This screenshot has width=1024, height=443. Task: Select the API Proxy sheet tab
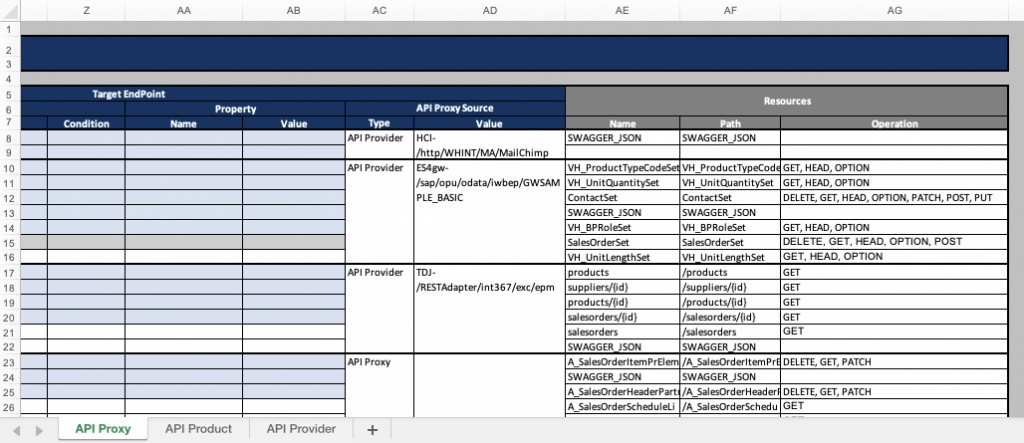tap(103, 429)
